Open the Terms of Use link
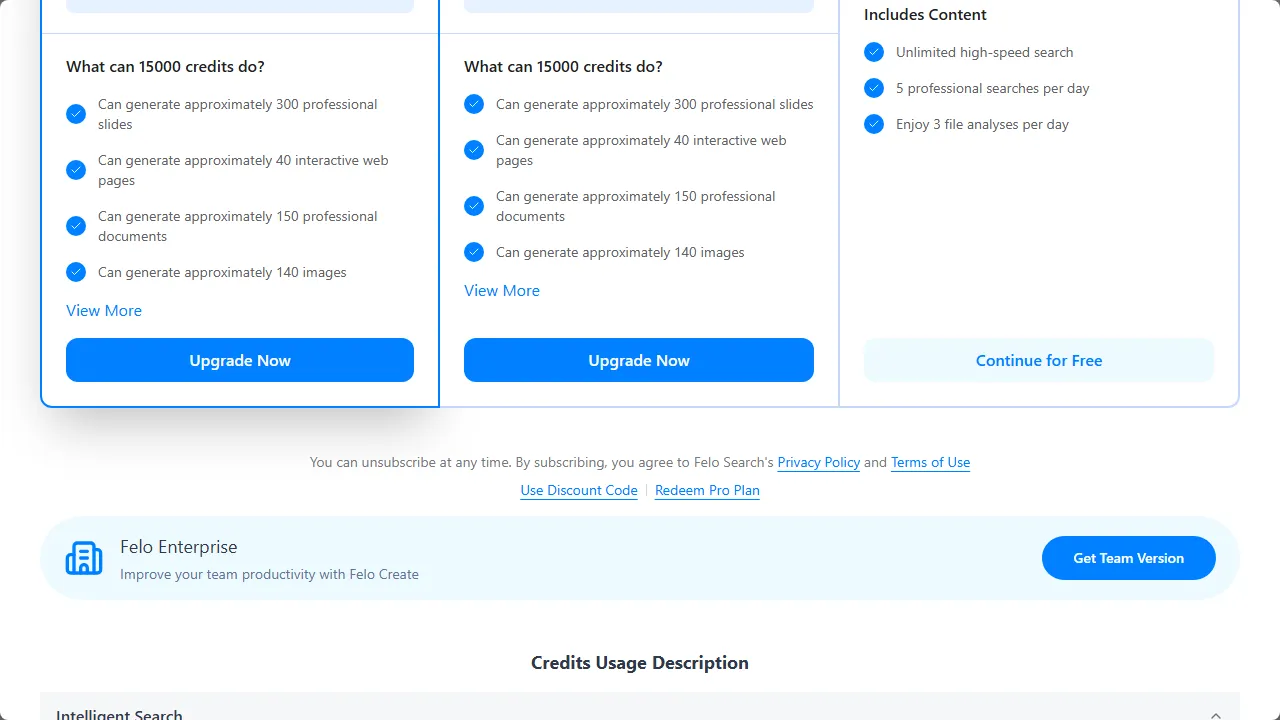The width and height of the screenshot is (1280, 720). click(931, 462)
